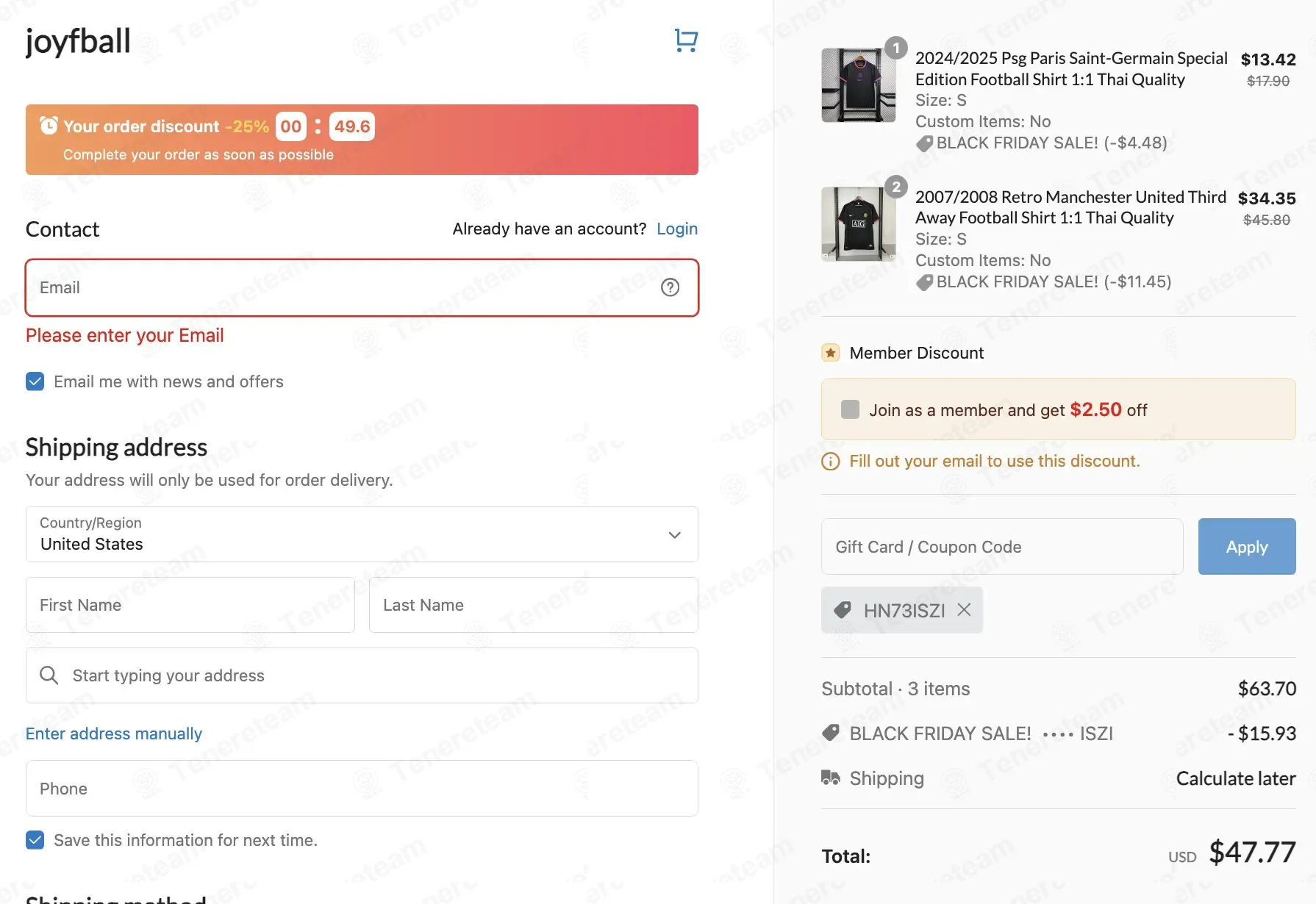This screenshot has height=904, width=1316.
Task: Click the shipping truck icon
Action: (831, 778)
